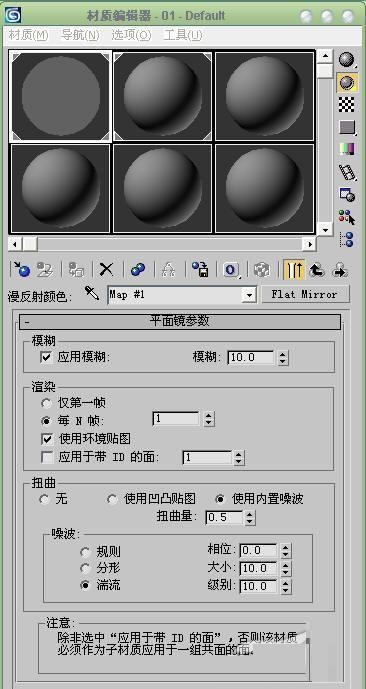The width and height of the screenshot is (366, 689).
Task: Select the top right sample sphere
Action: (265, 97)
